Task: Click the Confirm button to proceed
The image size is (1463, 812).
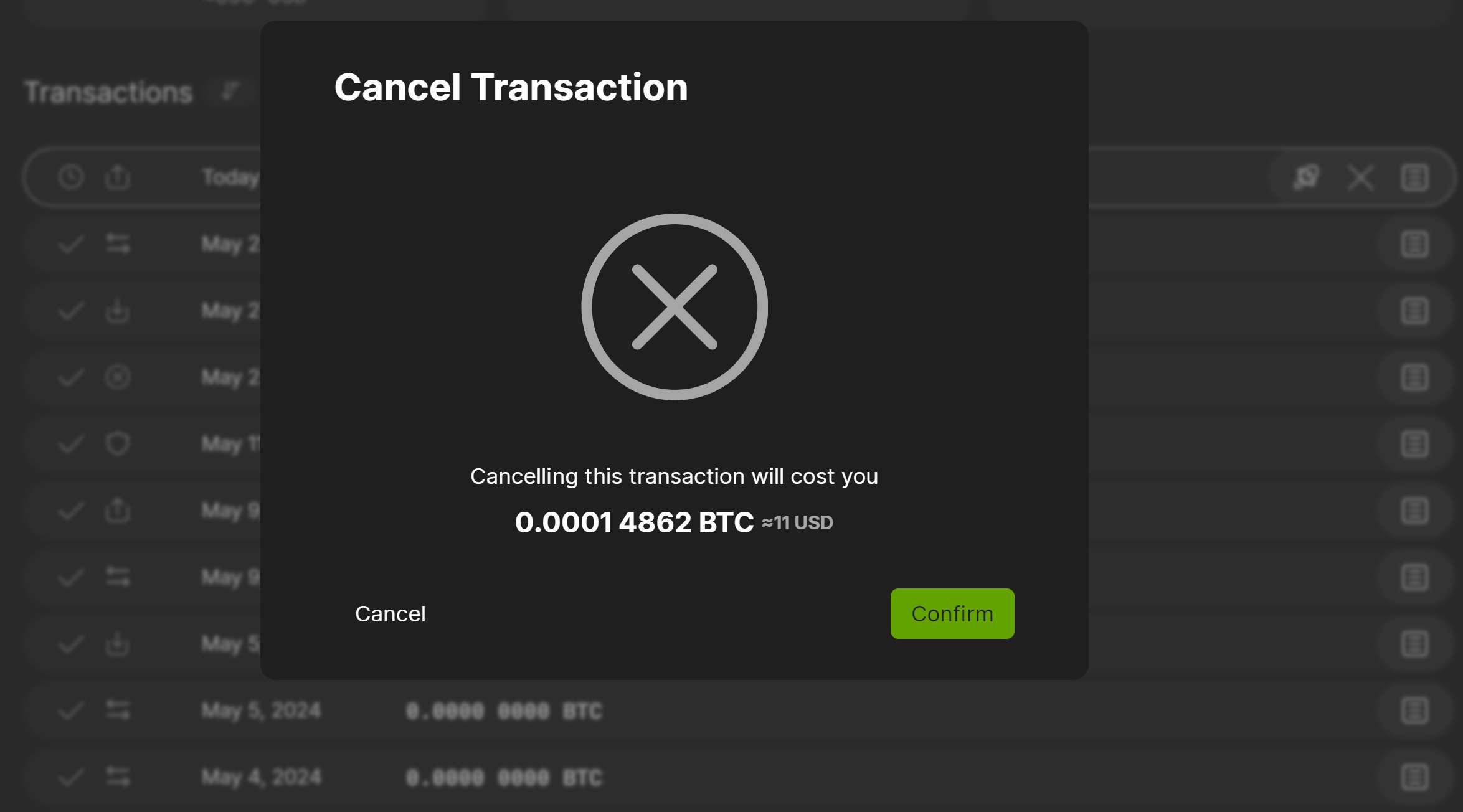Action: [x=952, y=613]
